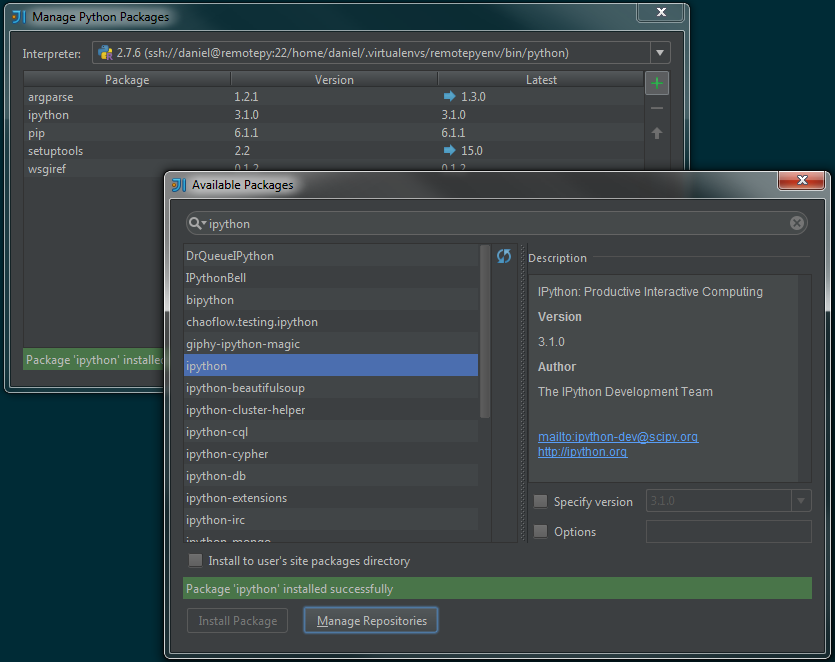The height and width of the screenshot is (662, 835).
Task: Open the version 3.1.0 dropdown arrow
Action: (x=801, y=501)
